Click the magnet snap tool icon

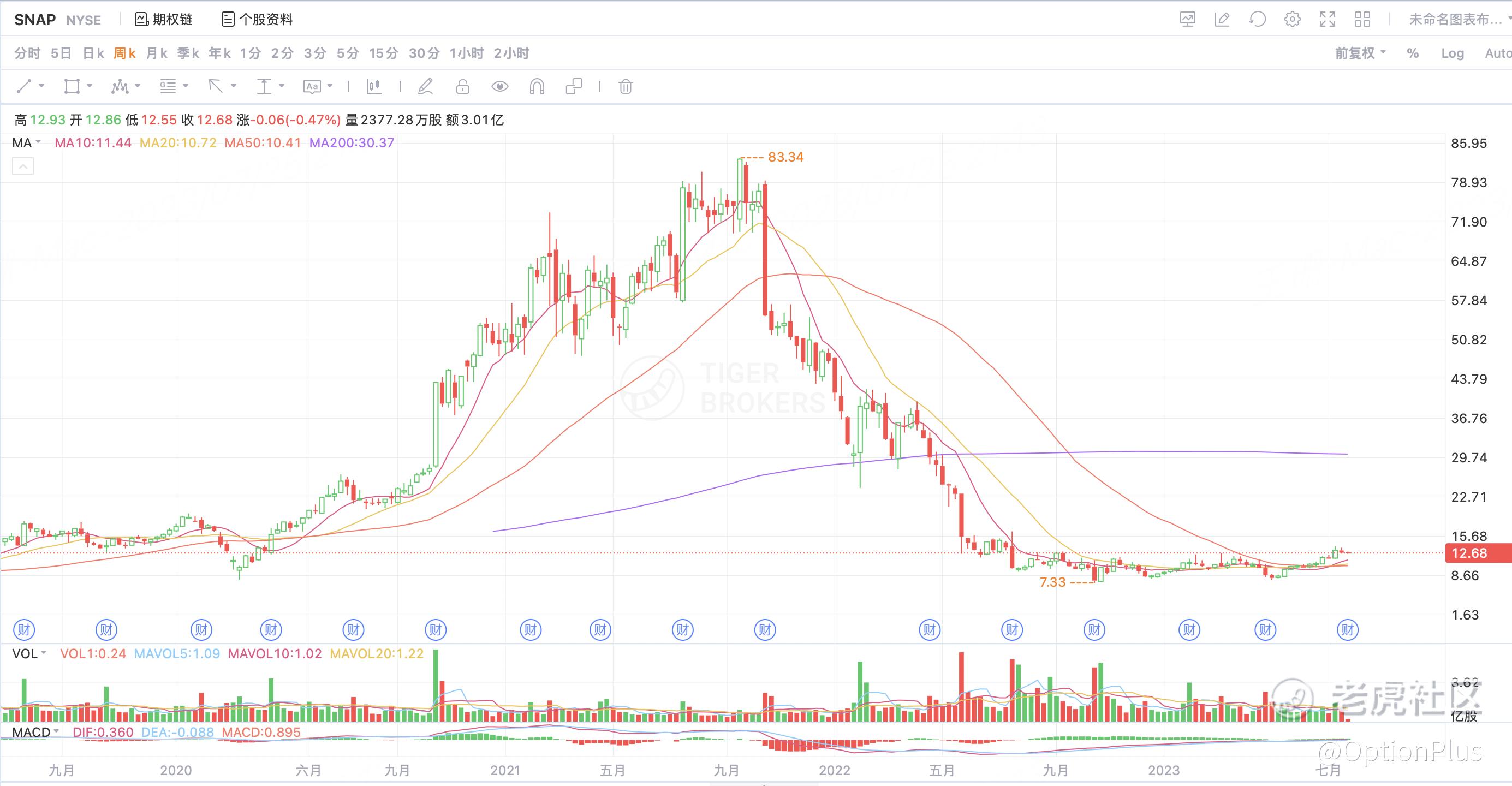tap(537, 87)
